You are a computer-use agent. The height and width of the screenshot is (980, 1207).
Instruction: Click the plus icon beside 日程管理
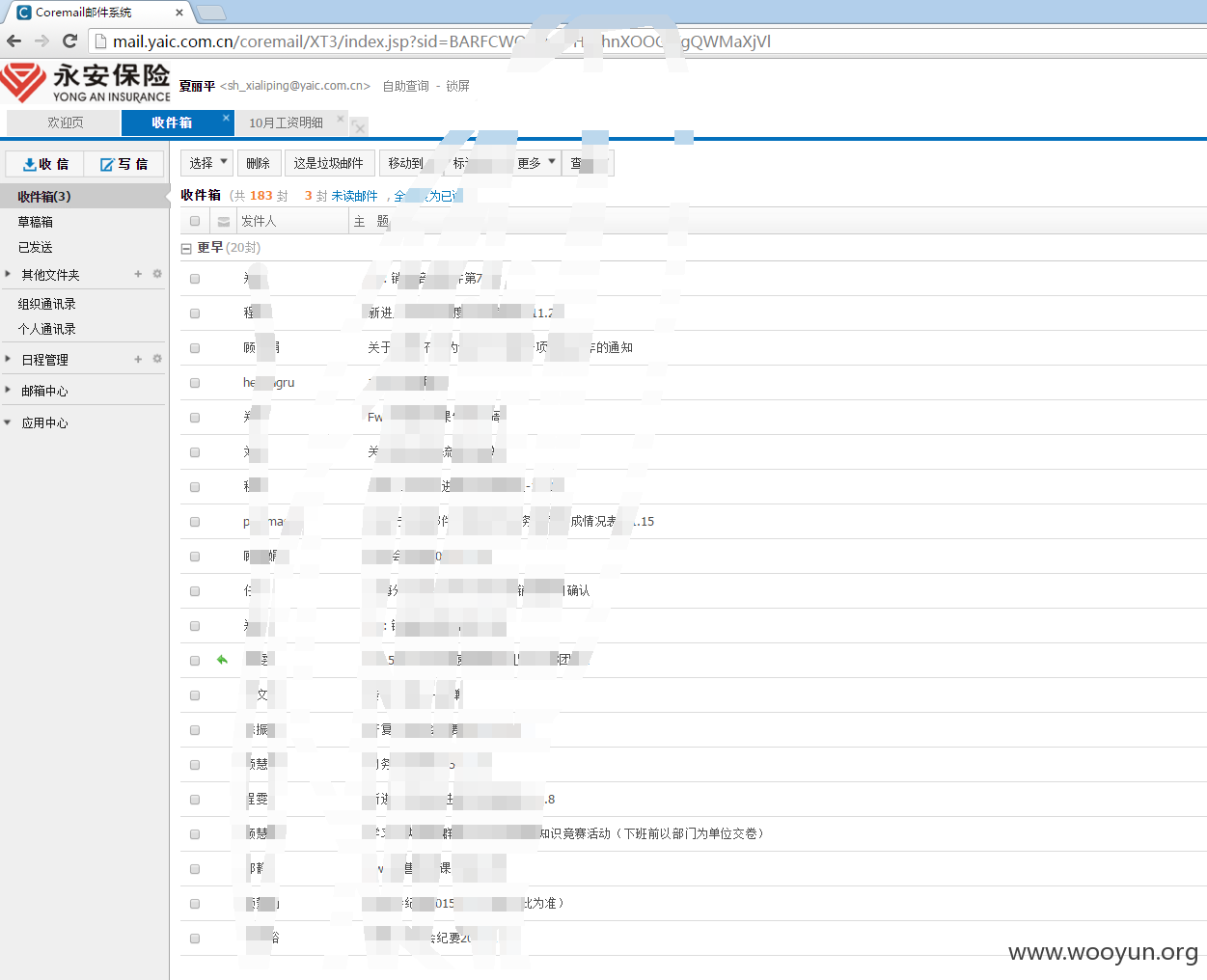(x=138, y=359)
